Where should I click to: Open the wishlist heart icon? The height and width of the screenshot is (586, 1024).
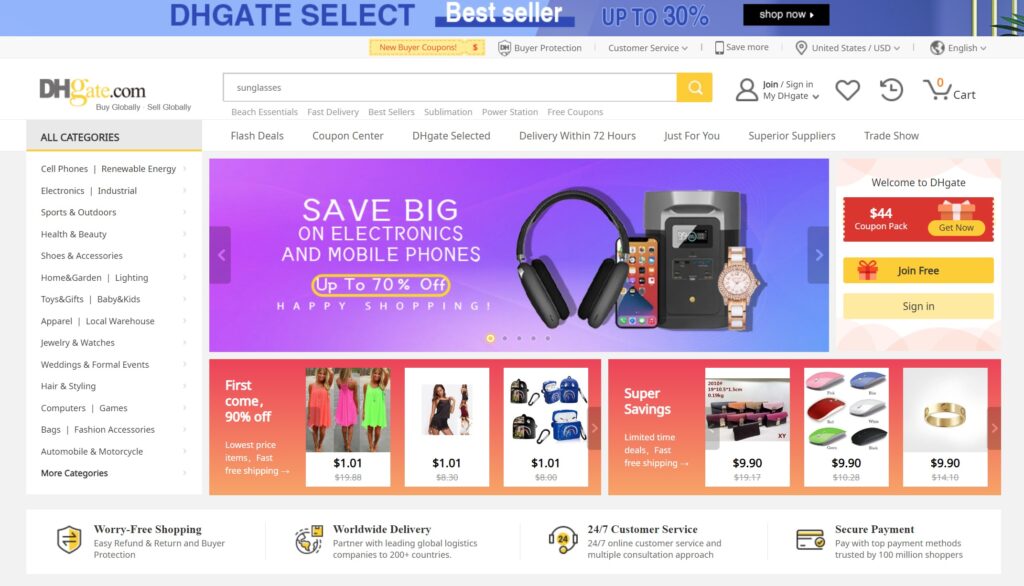click(x=847, y=90)
